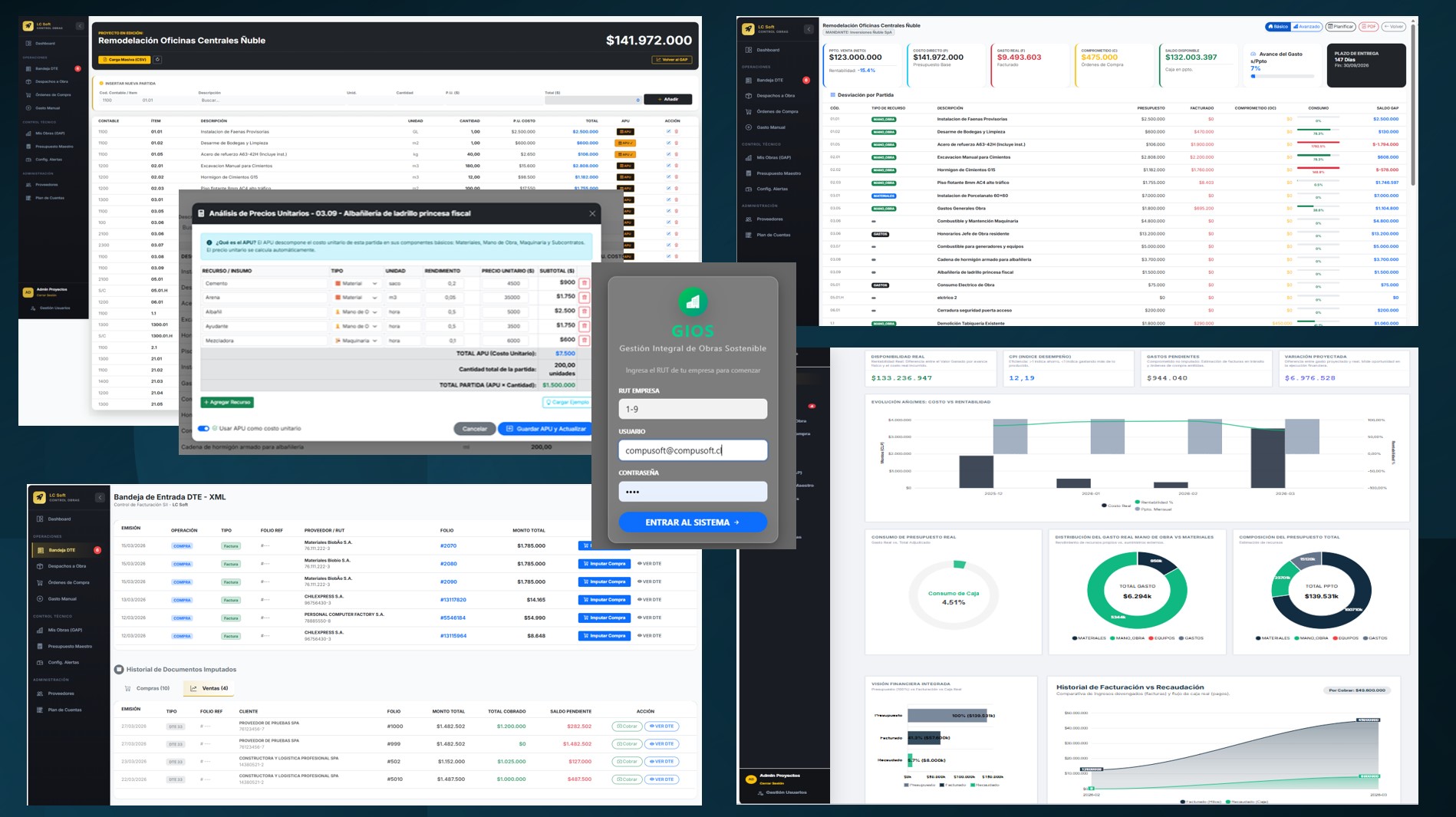Click ENTRAR AL SISTEMA
Screen dimensions: 1456x817
click(693, 522)
